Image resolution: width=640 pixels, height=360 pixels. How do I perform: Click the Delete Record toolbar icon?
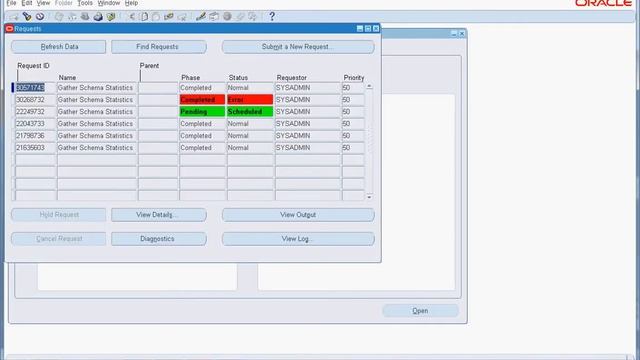pos(182,17)
